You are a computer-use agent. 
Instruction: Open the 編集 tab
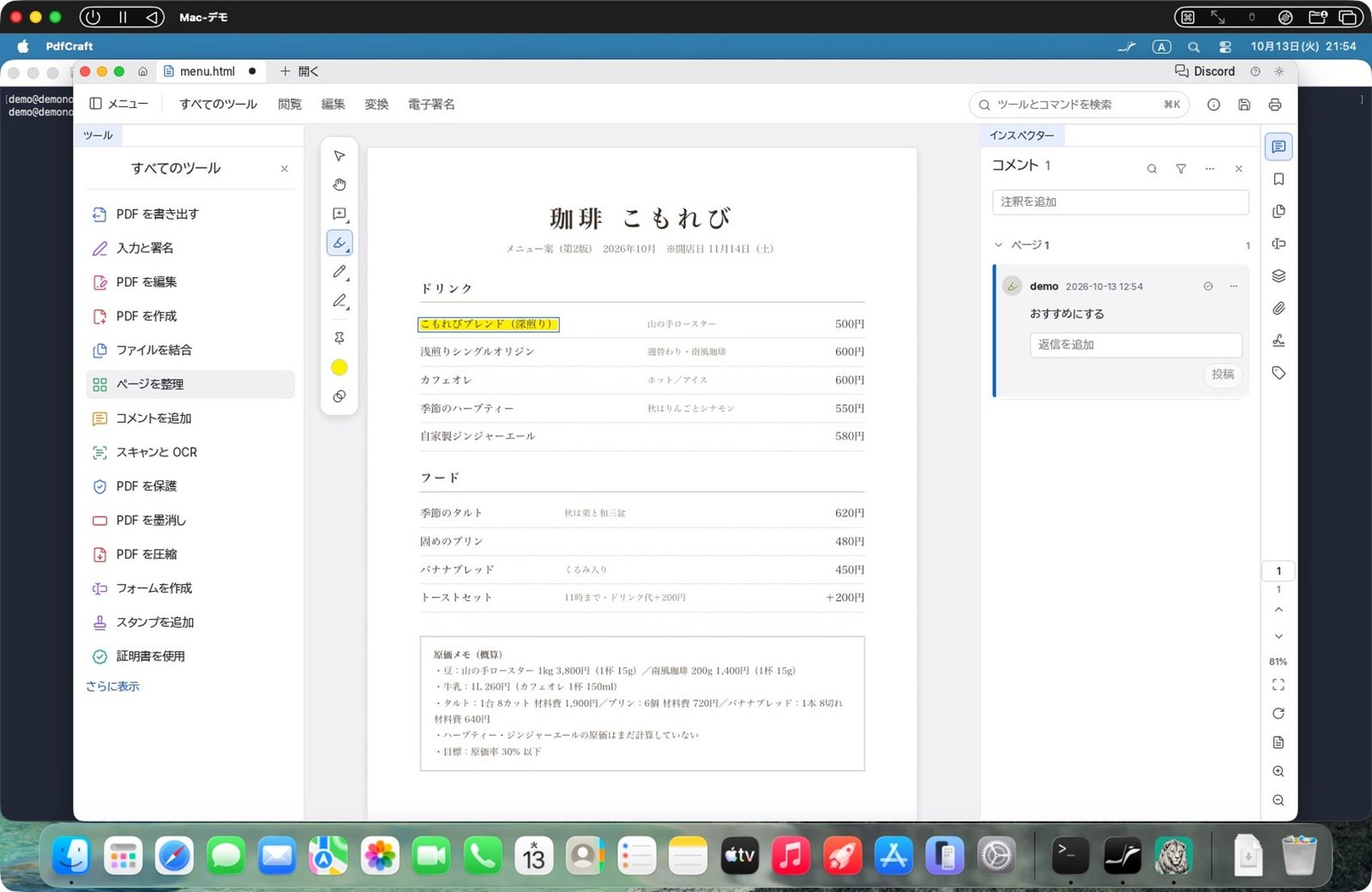(333, 104)
